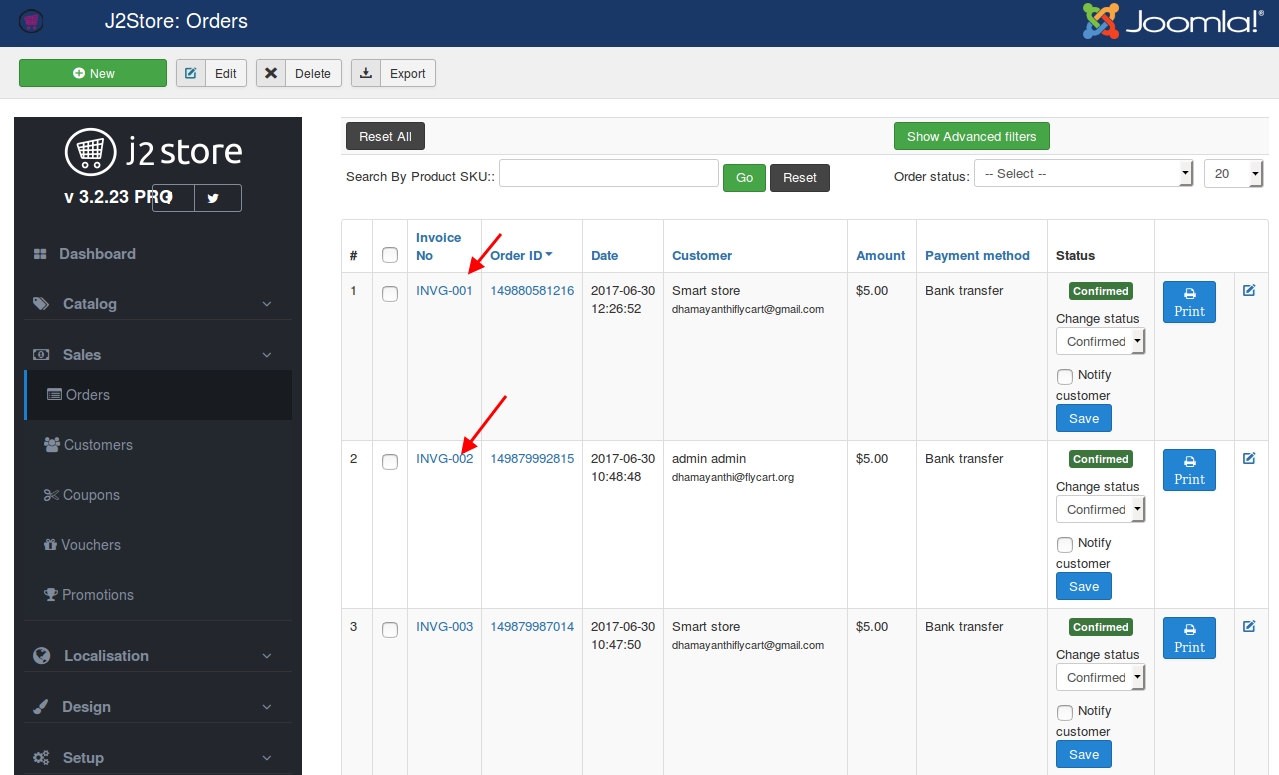Click the Twitter icon in sidebar
The height and width of the screenshot is (775, 1279).
tap(213, 198)
